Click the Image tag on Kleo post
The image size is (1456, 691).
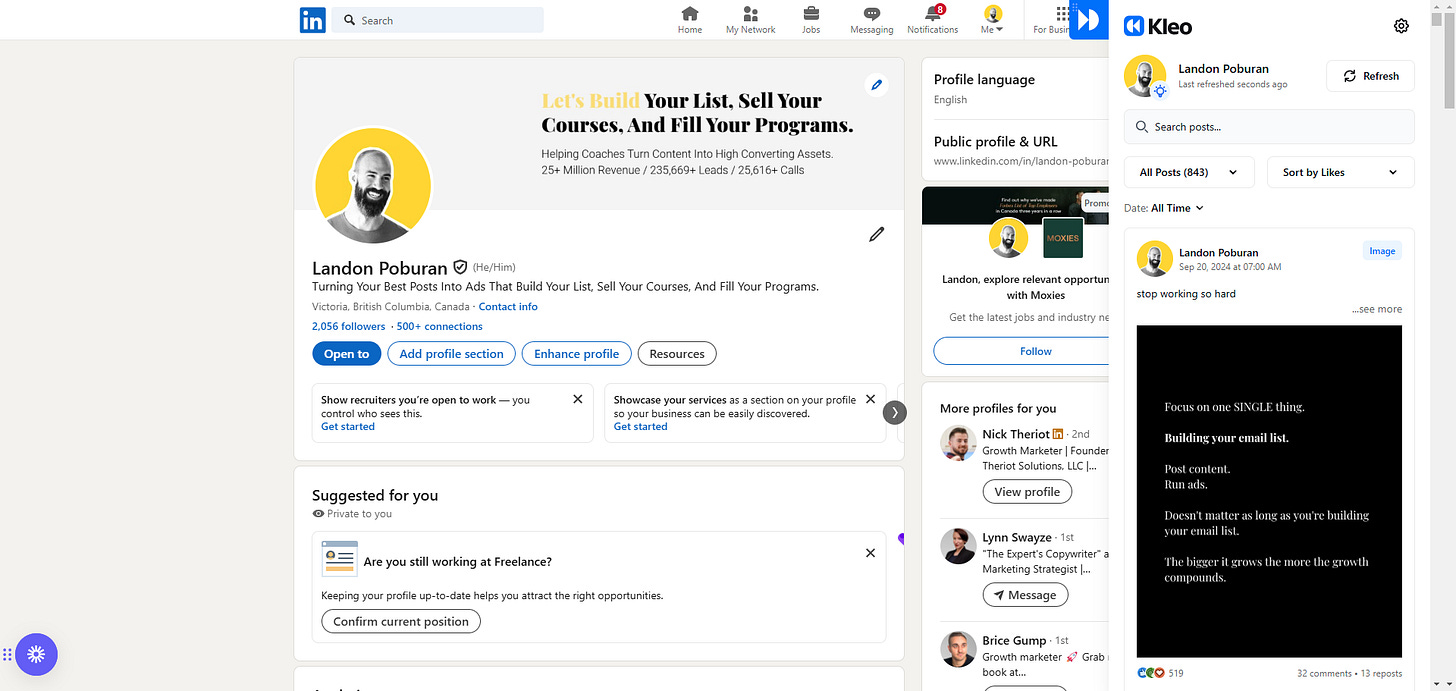[x=1382, y=251]
